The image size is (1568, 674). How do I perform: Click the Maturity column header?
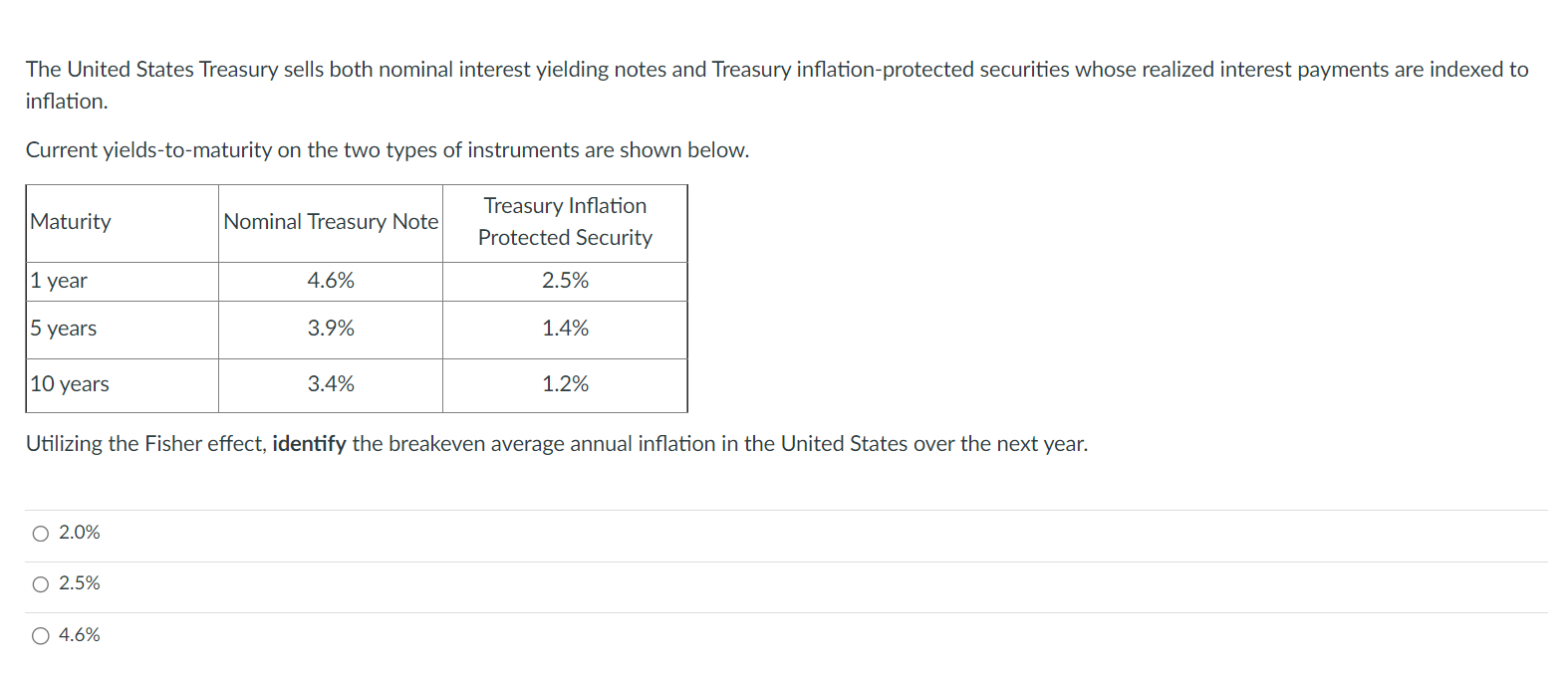click(x=71, y=222)
